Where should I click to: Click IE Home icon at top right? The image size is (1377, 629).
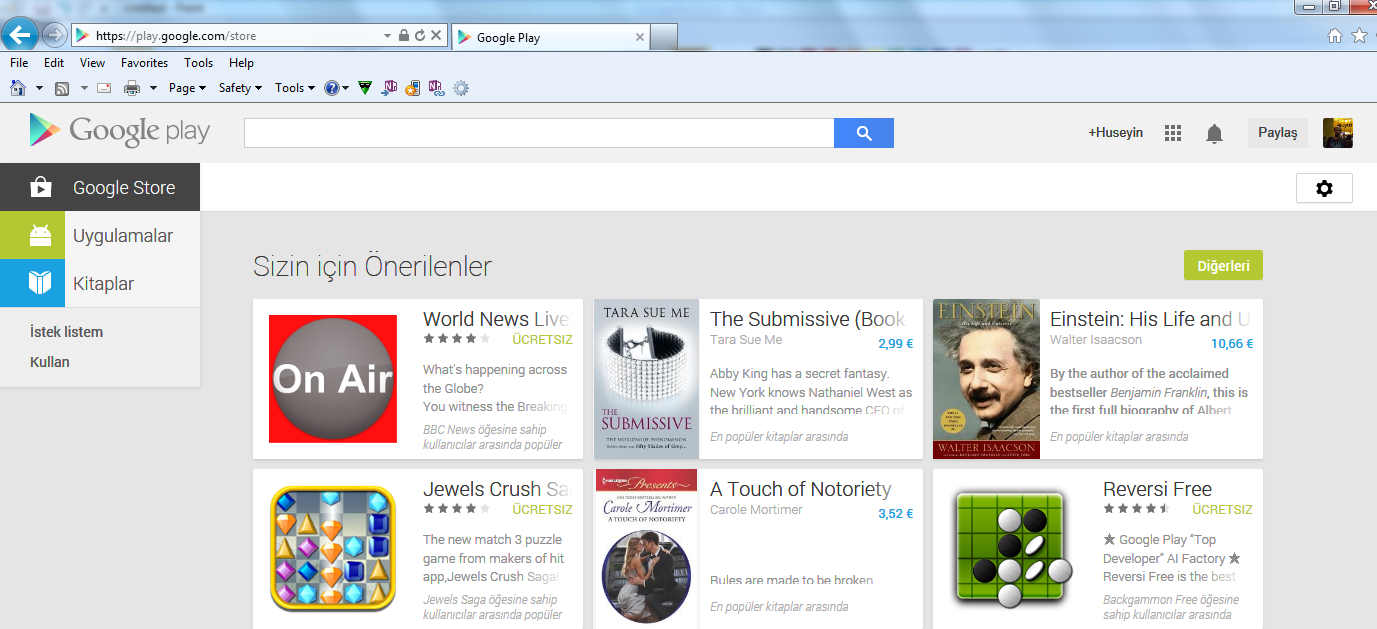tap(1334, 35)
